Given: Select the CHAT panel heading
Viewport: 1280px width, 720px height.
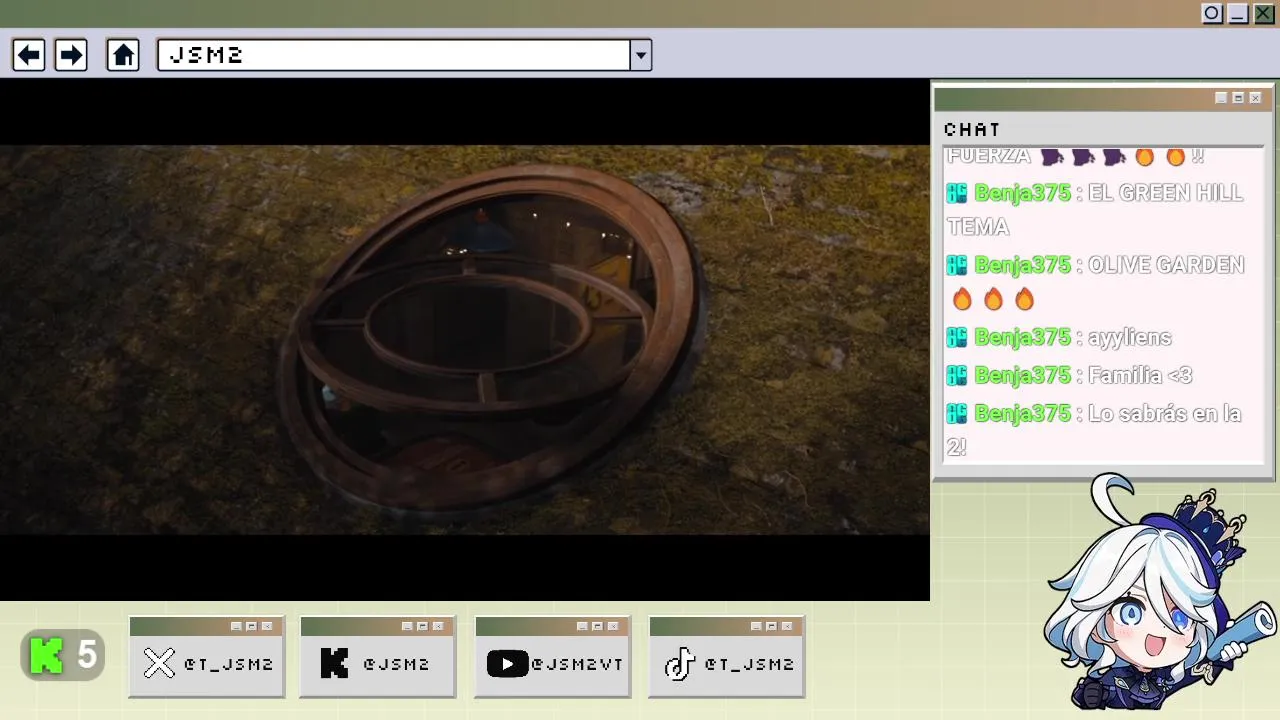Looking at the screenshot, I should tap(972, 129).
